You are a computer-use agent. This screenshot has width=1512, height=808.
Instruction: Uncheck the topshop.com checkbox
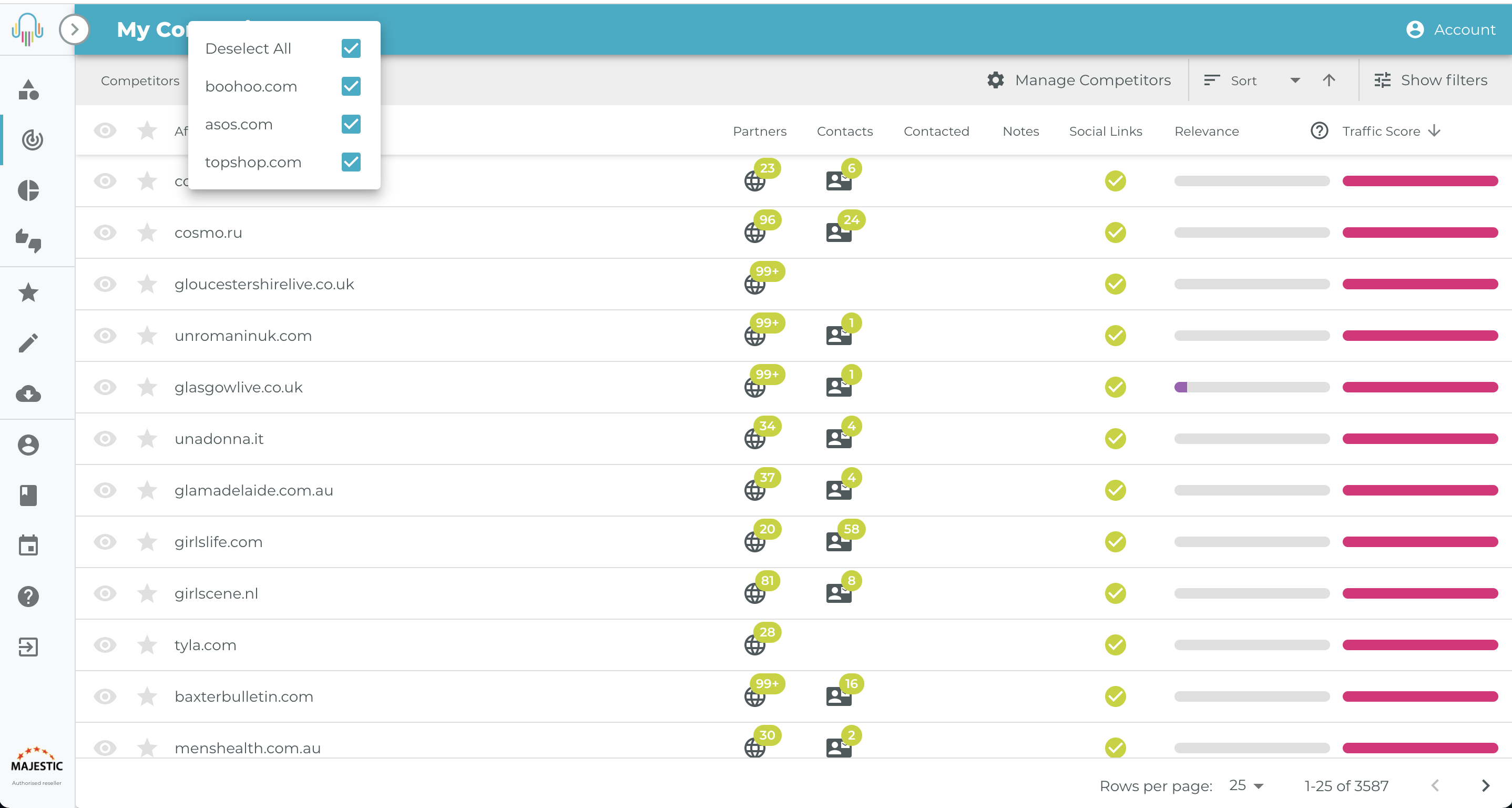coord(351,162)
